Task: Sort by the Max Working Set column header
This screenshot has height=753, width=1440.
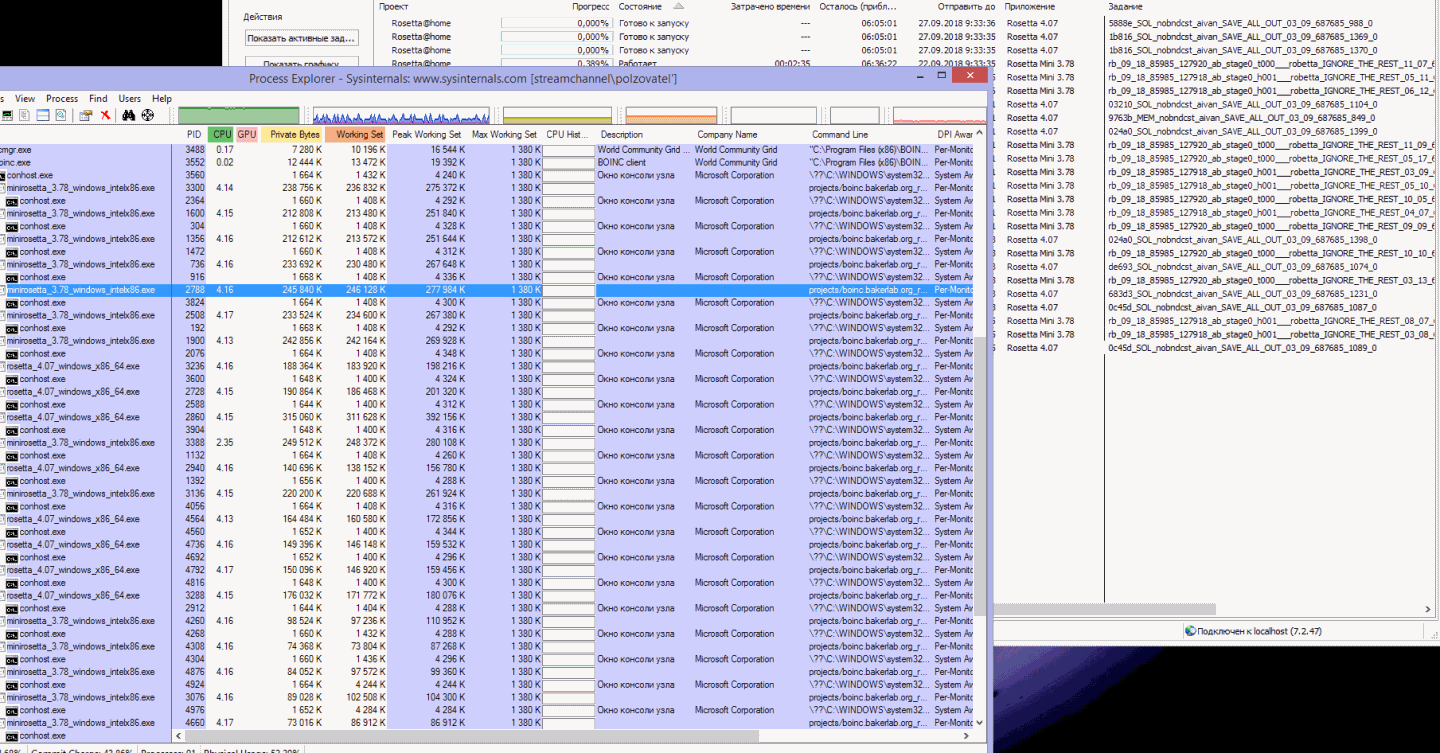Action: pos(504,134)
